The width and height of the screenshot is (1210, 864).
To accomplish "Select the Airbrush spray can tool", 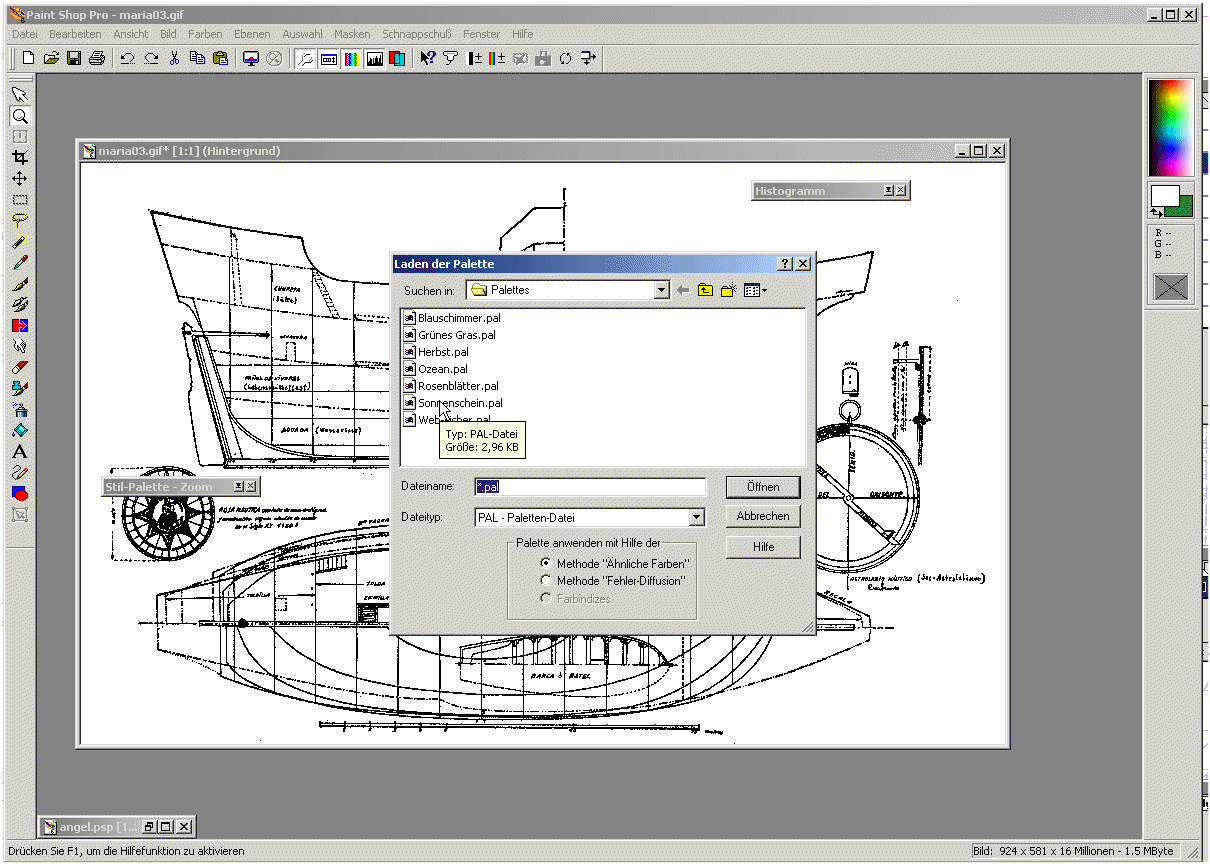I will (19, 410).
